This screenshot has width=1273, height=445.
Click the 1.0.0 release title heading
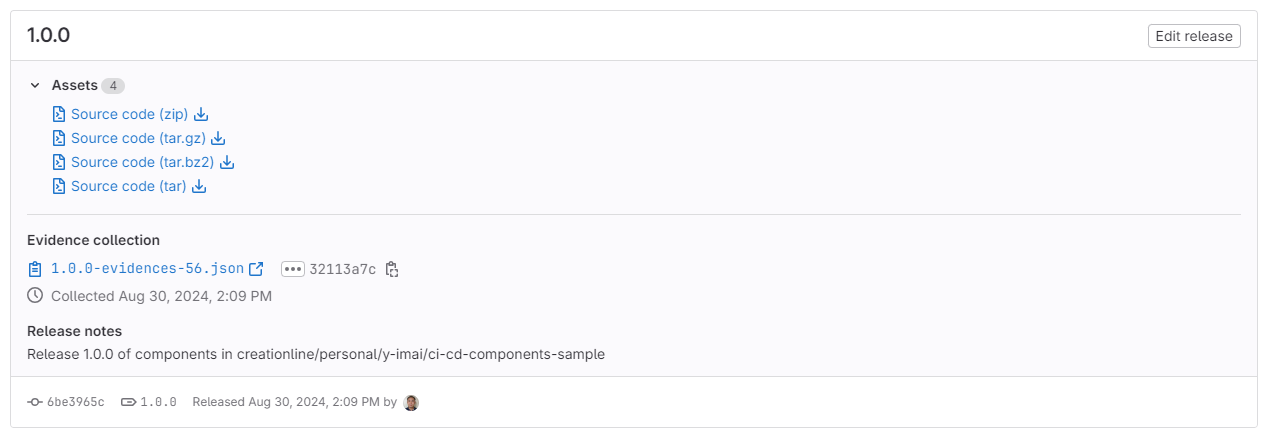(48, 35)
